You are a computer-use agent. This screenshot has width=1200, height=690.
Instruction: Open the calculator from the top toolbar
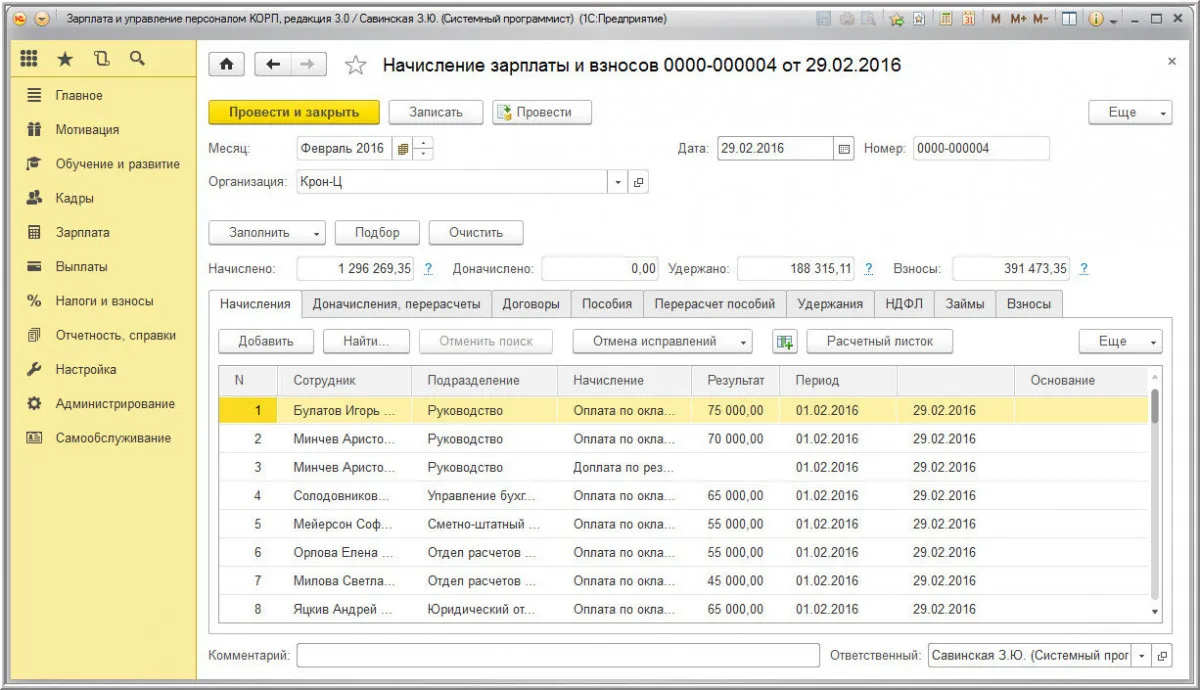[x=945, y=17]
